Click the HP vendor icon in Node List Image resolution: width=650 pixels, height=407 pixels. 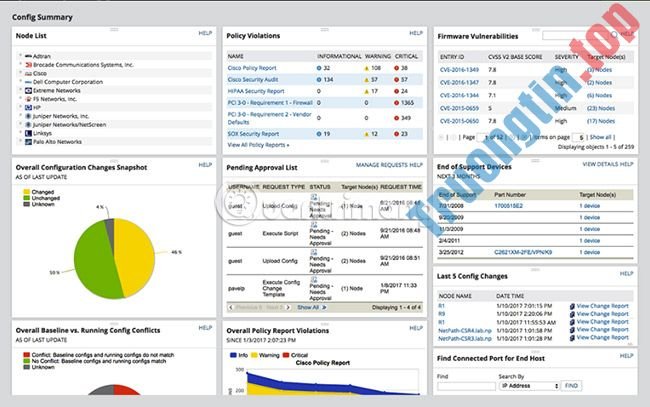(29, 107)
